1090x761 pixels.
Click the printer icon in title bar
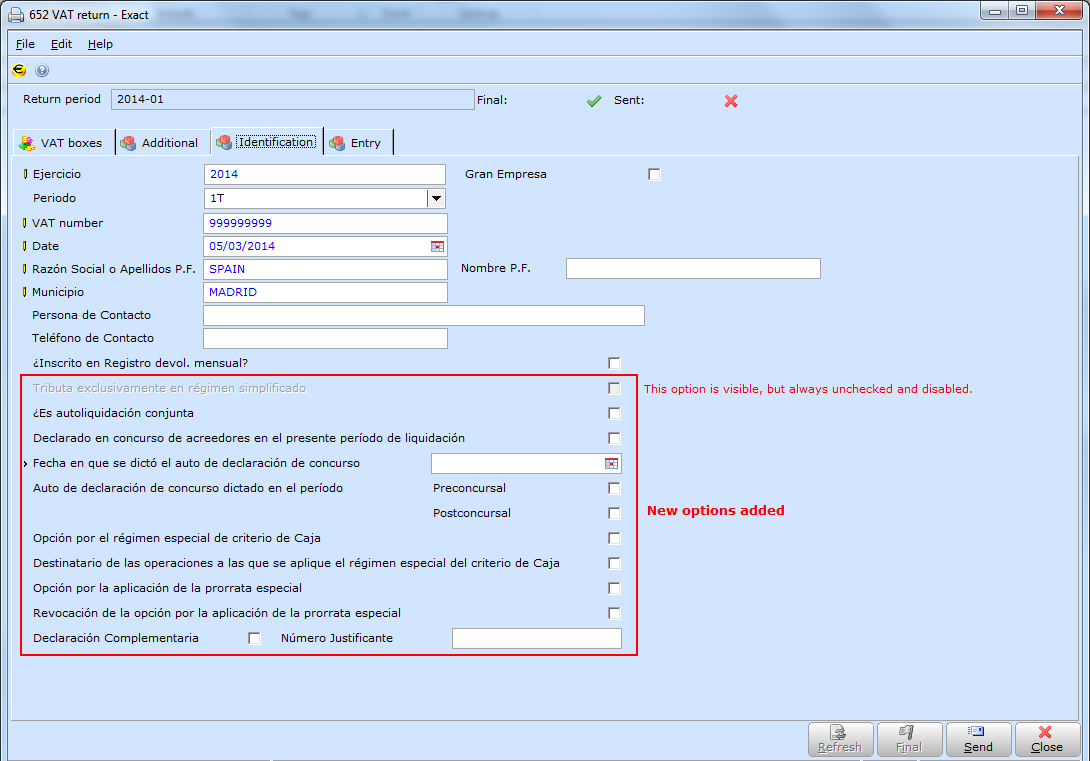(16, 15)
